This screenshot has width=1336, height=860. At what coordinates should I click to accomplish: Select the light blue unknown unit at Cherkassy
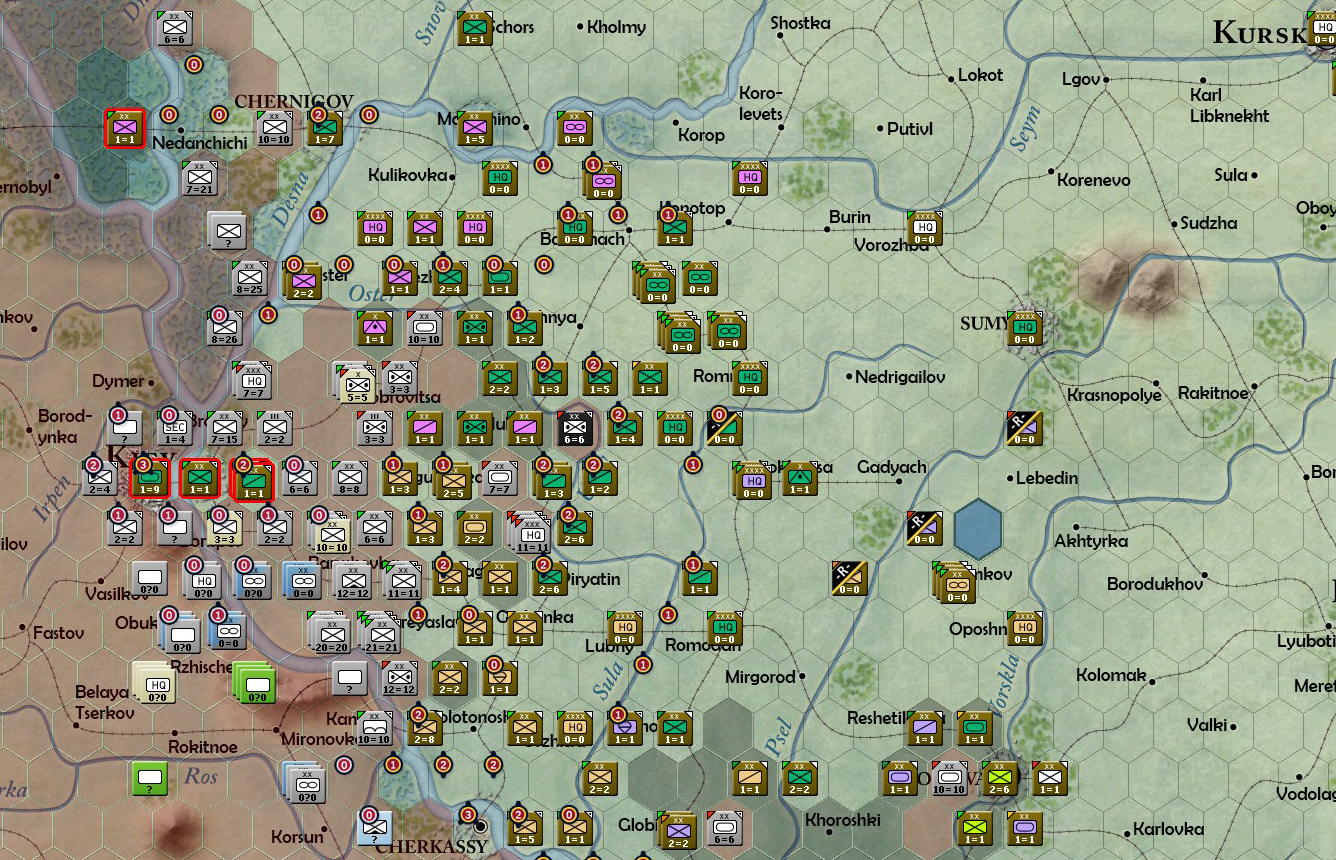(375, 829)
